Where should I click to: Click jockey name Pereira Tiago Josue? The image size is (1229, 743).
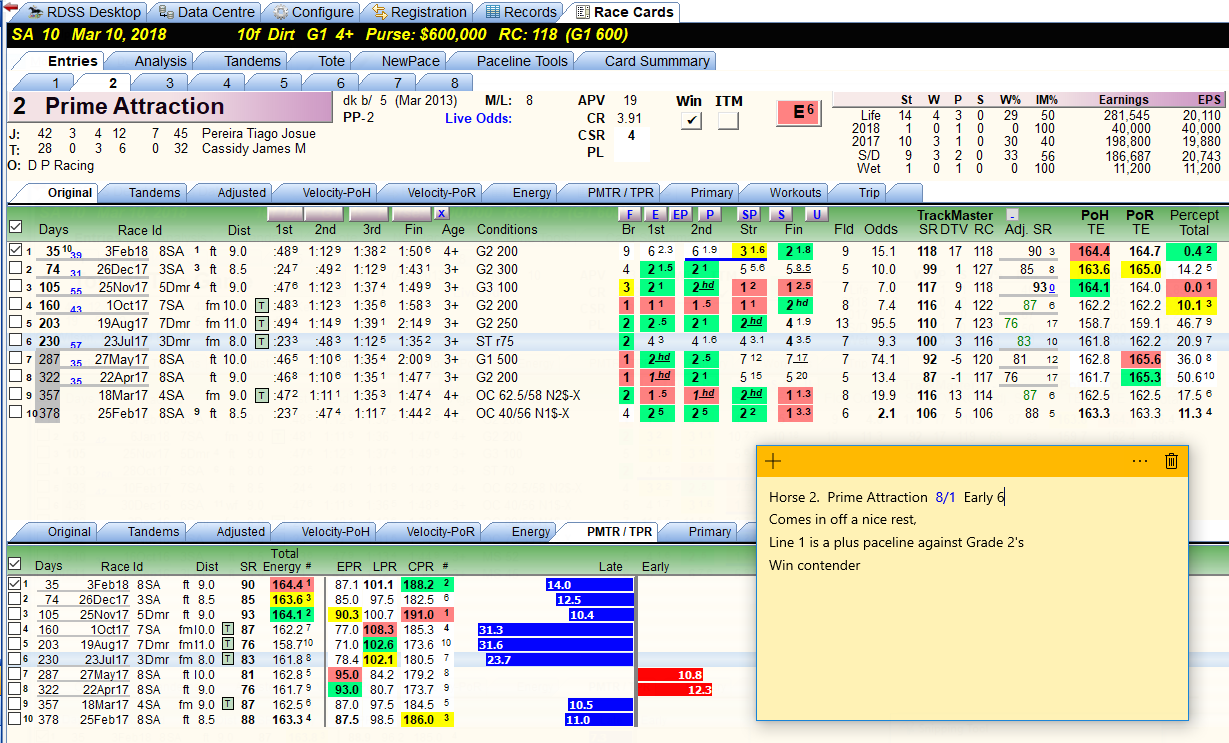tap(259, 133)
